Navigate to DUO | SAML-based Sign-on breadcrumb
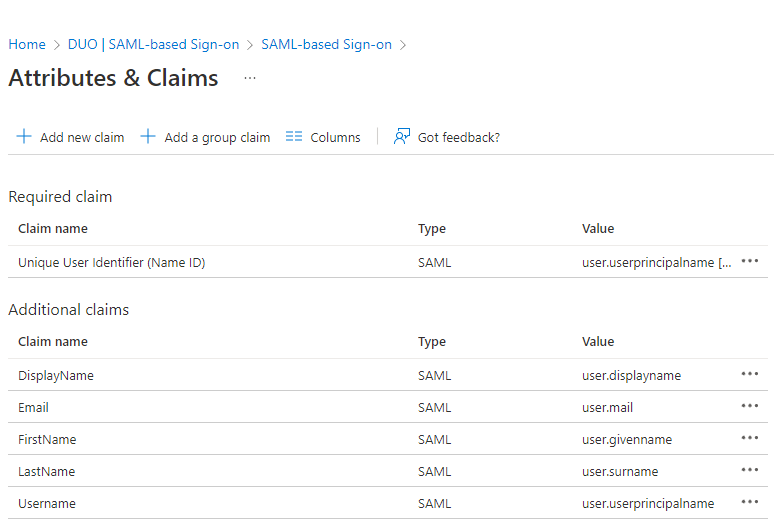This screenshot has width=774, height=523. [153, 44]
